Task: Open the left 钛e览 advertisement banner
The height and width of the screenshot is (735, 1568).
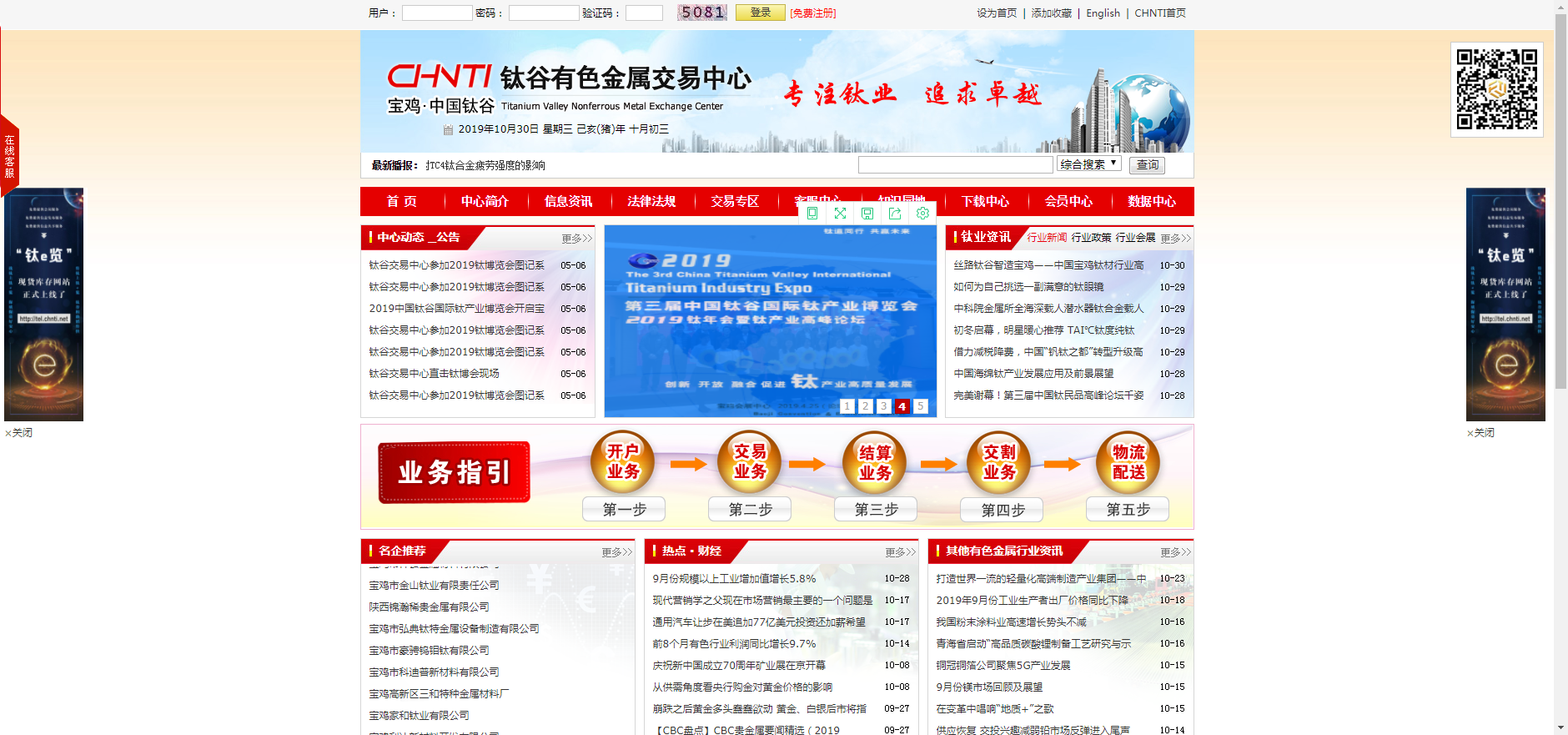Action: point(43,305)
